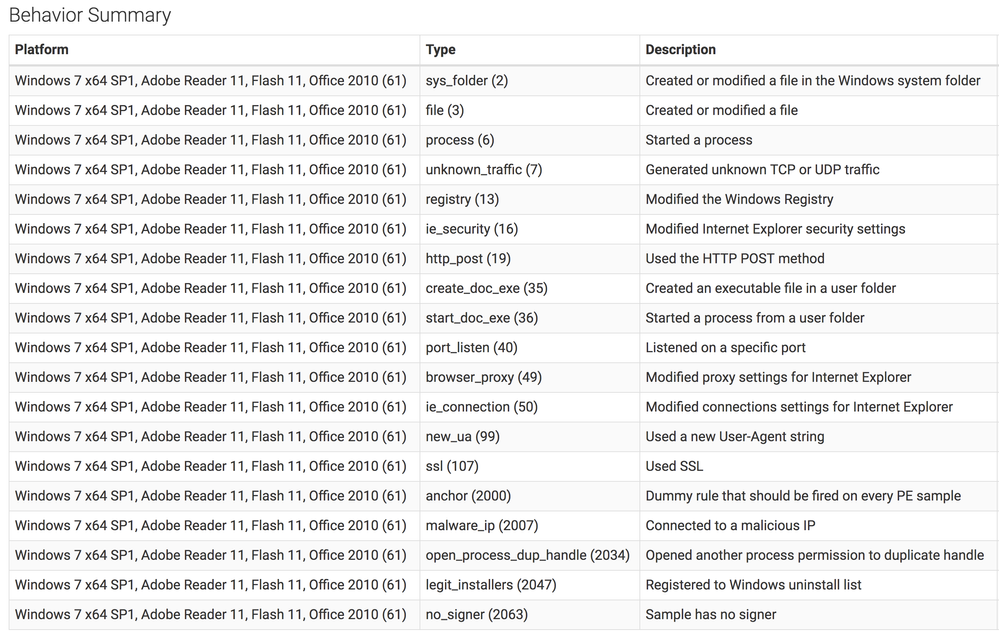This screenshot has height=635, width=999.
Task: Click the browser_proxy (49) entry
Action: click(x=483, y=377)
